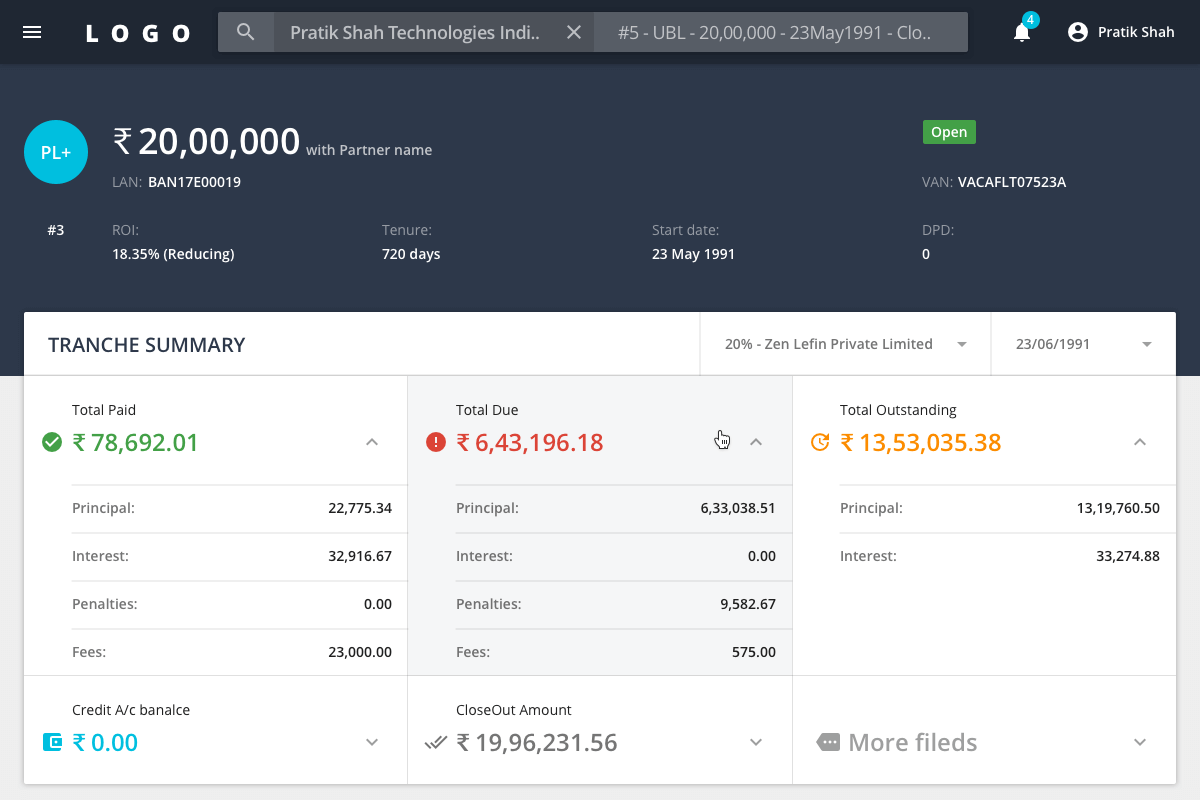Click the green checkmark beside Total Paid
The height and width of the screenshot is (800, 1200).
(52, 442)
